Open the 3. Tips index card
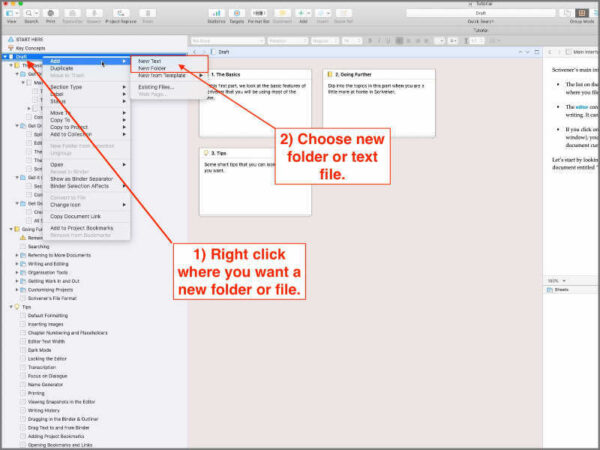The image size is (600, 450). click(x=255, y=182)
